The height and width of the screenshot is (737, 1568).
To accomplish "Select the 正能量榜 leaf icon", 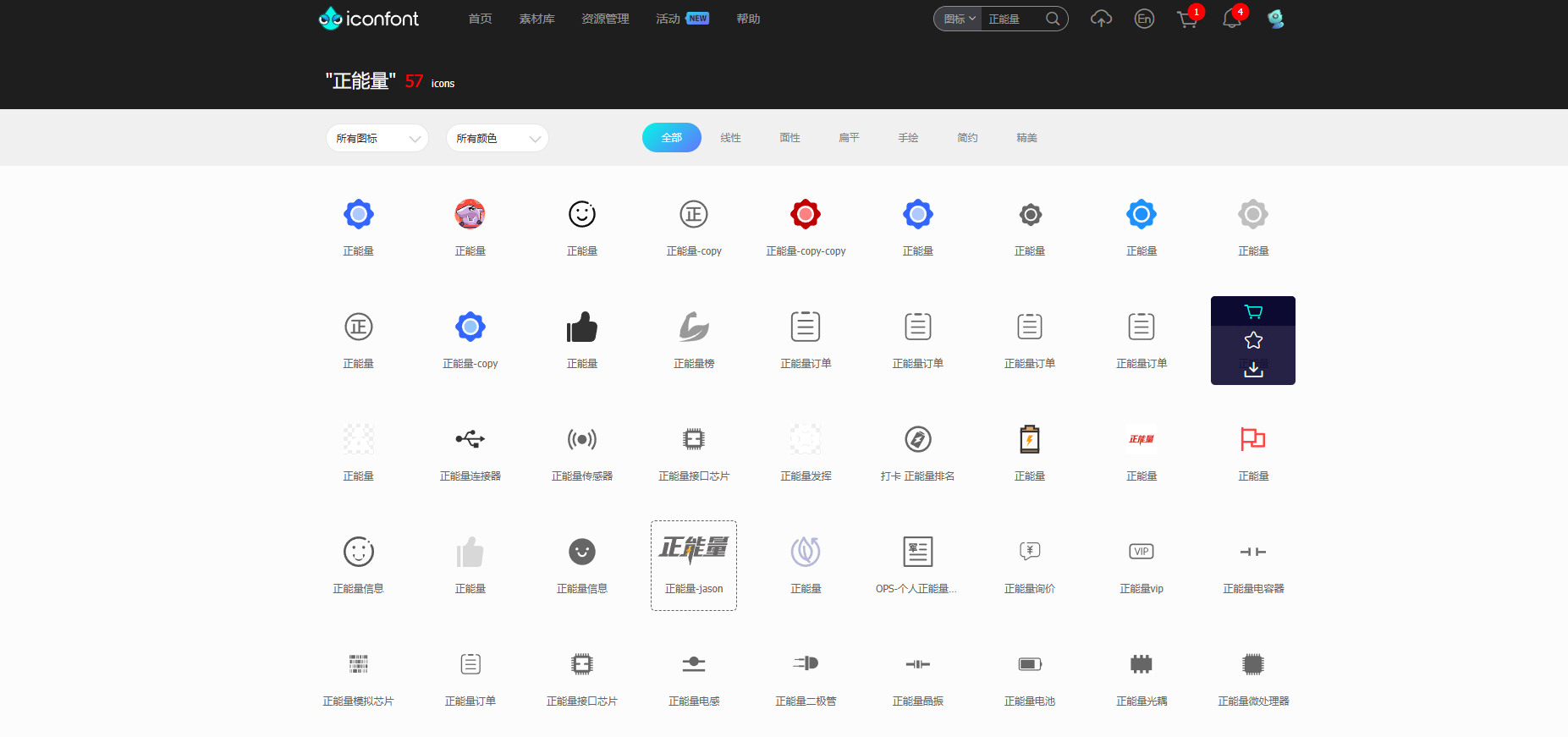I will [694, 327].
